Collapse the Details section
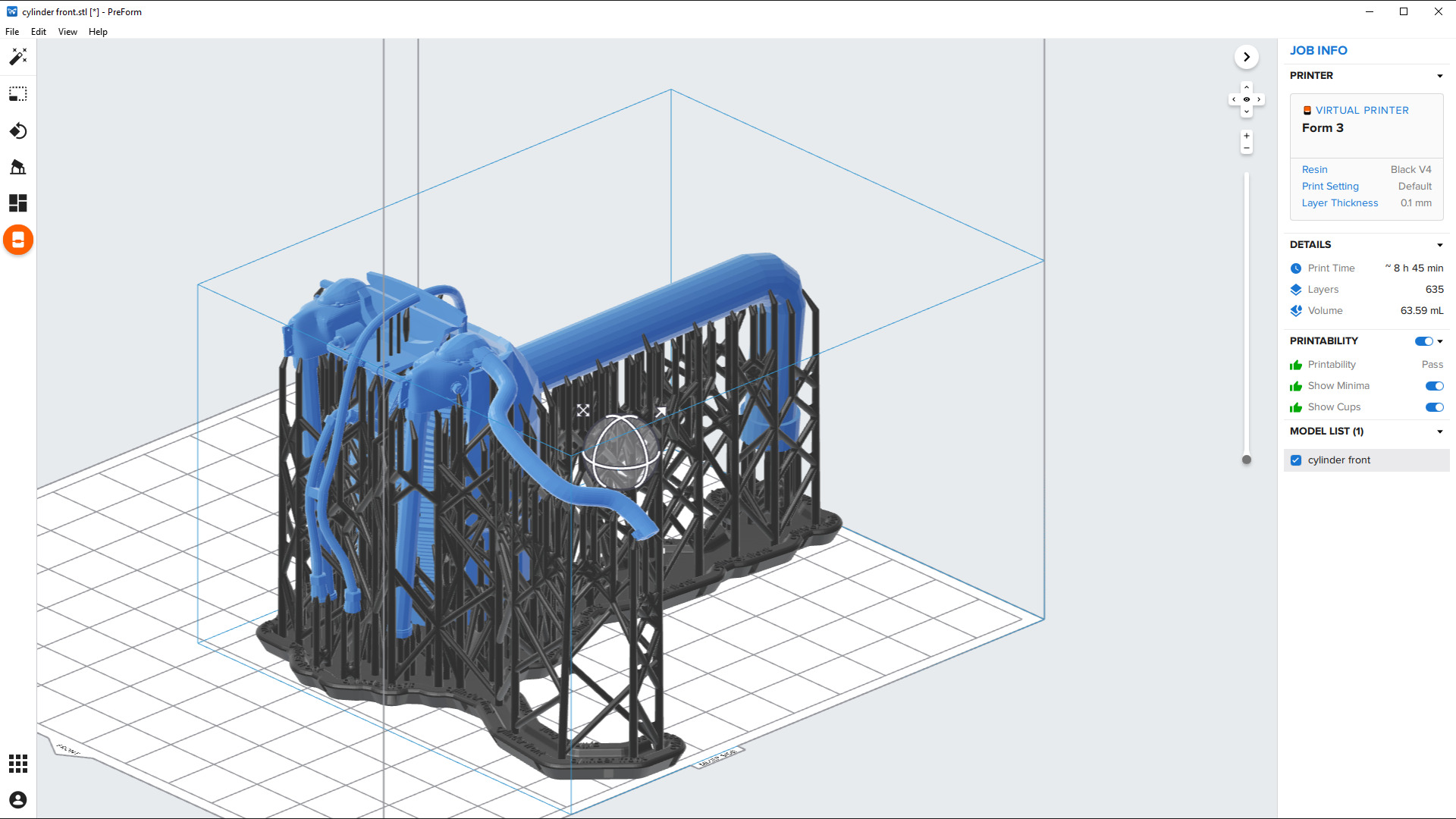This screenshot has height=819, width=1456. click(x=1439, y=245)
